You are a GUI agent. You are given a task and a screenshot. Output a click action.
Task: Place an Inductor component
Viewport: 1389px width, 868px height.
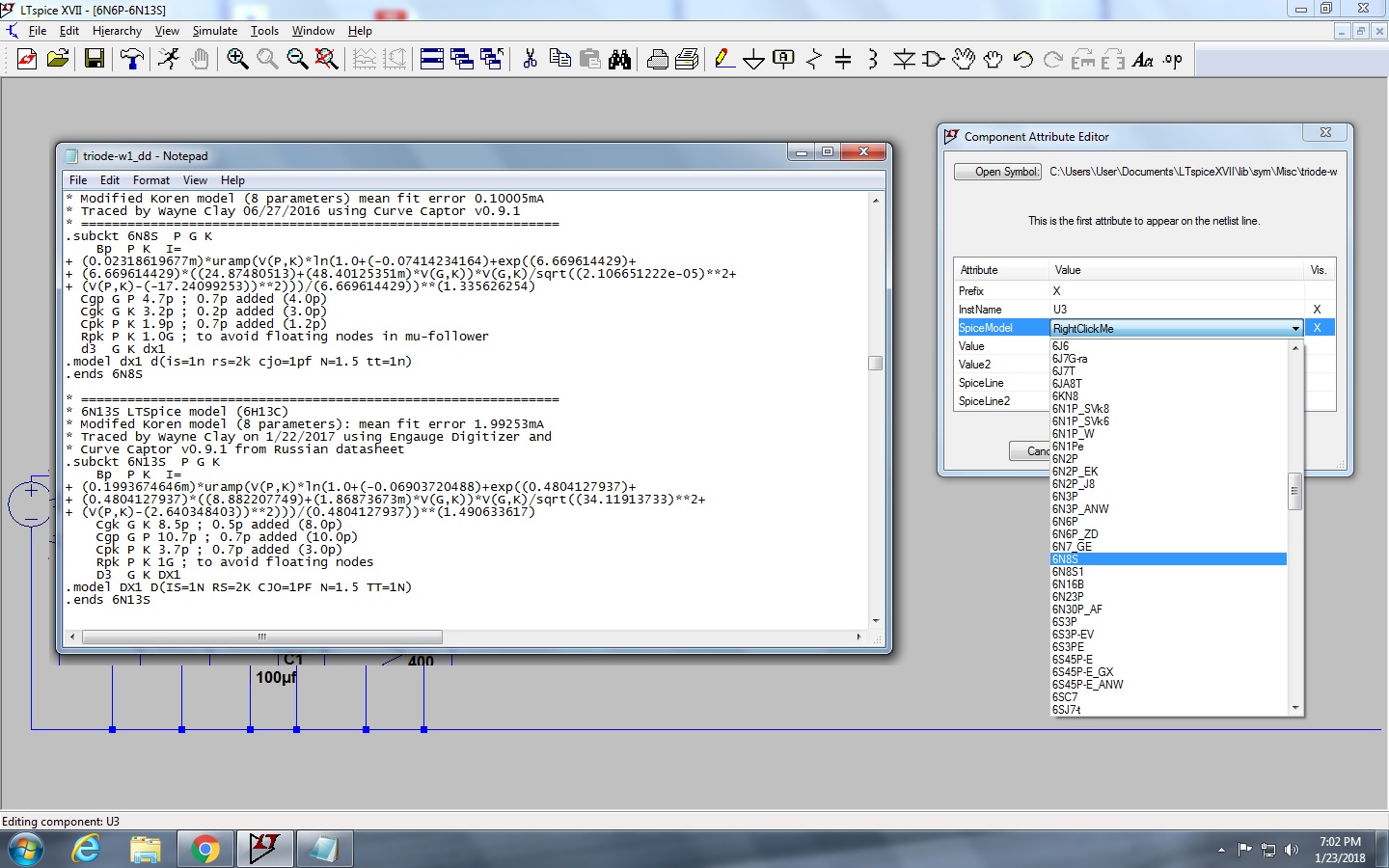(873, 60)
